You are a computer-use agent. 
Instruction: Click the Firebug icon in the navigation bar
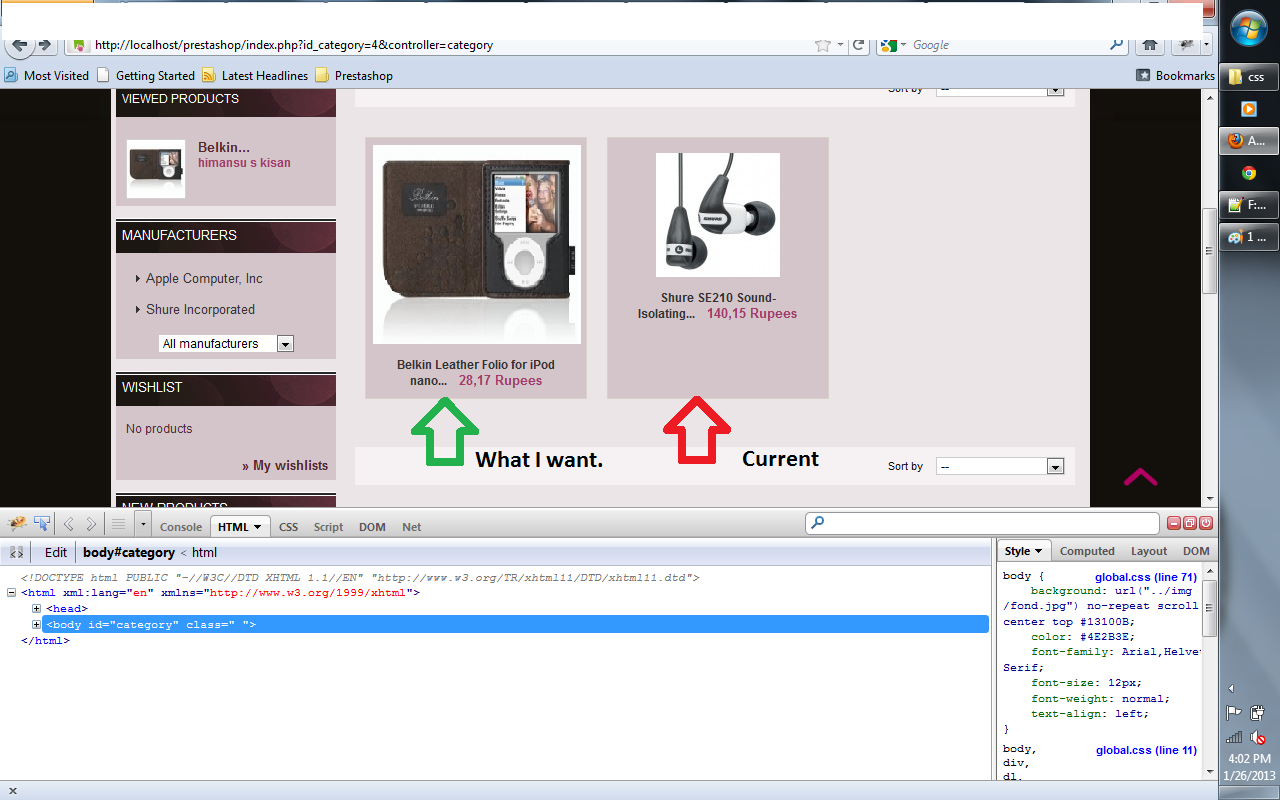[1184, 45]
